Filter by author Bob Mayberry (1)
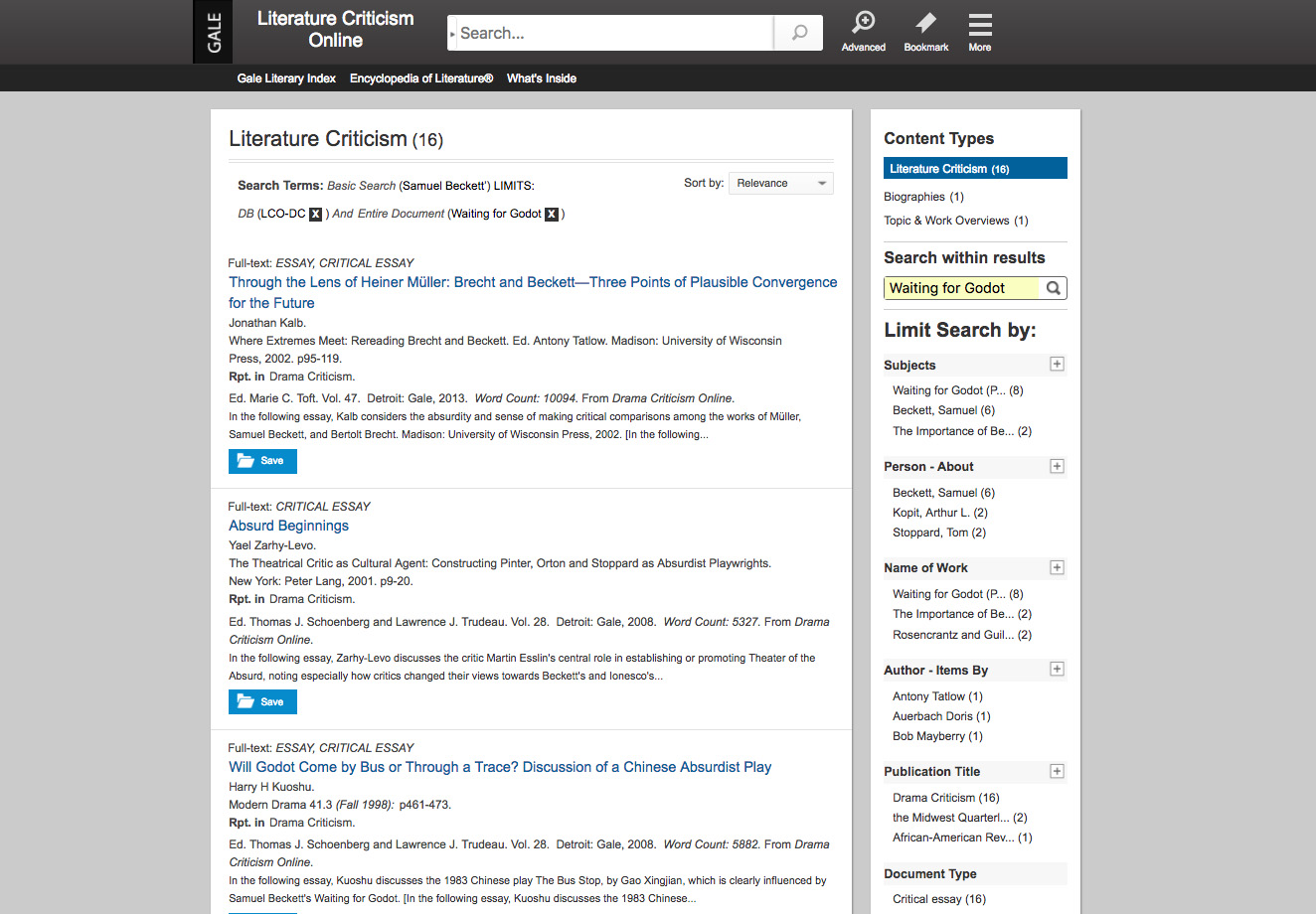Screen dimensions: 1316x914 937,736
